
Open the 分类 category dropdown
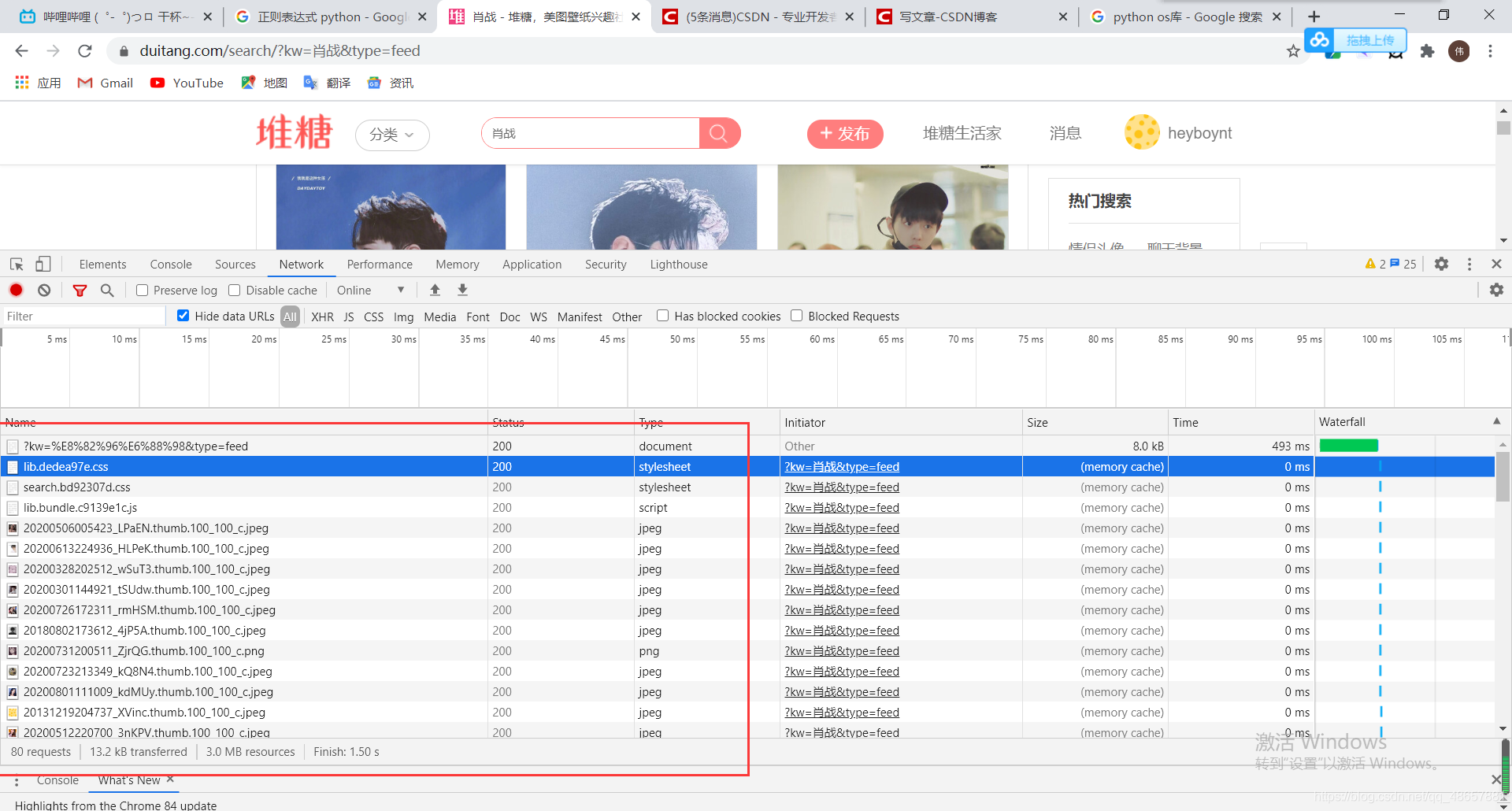coord(392,135)
